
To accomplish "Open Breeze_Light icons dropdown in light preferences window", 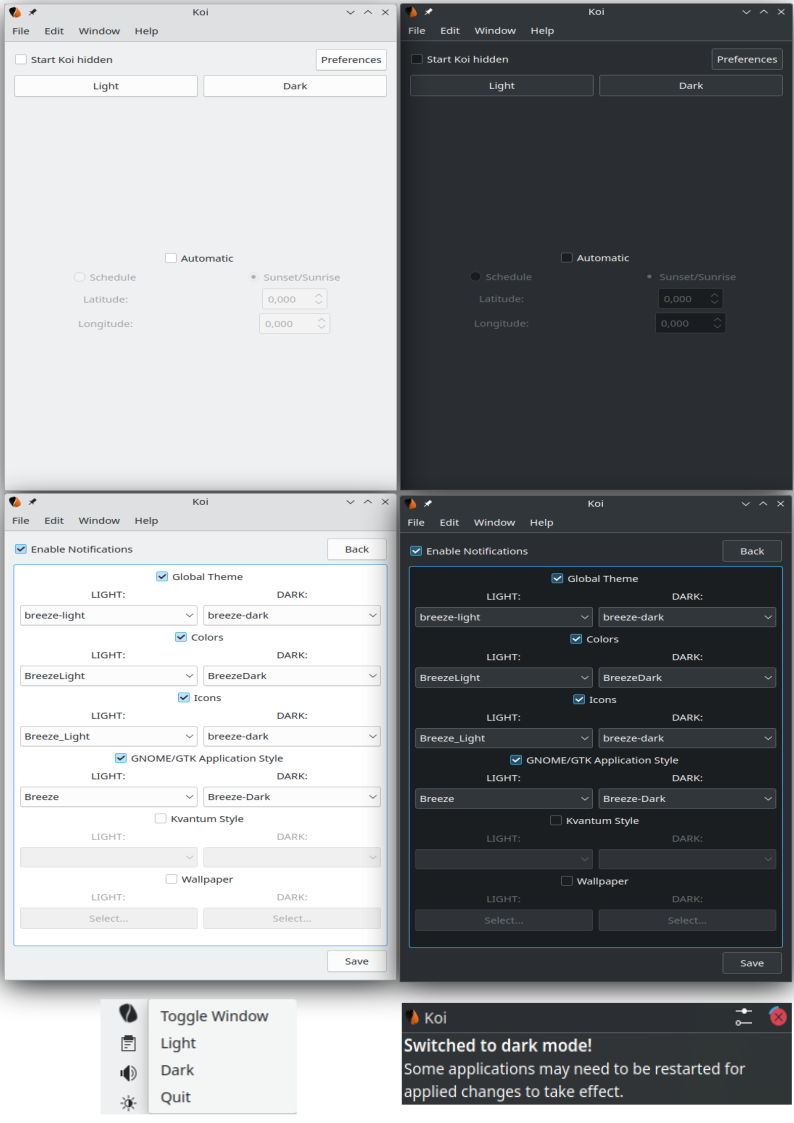I will (109, 736).
